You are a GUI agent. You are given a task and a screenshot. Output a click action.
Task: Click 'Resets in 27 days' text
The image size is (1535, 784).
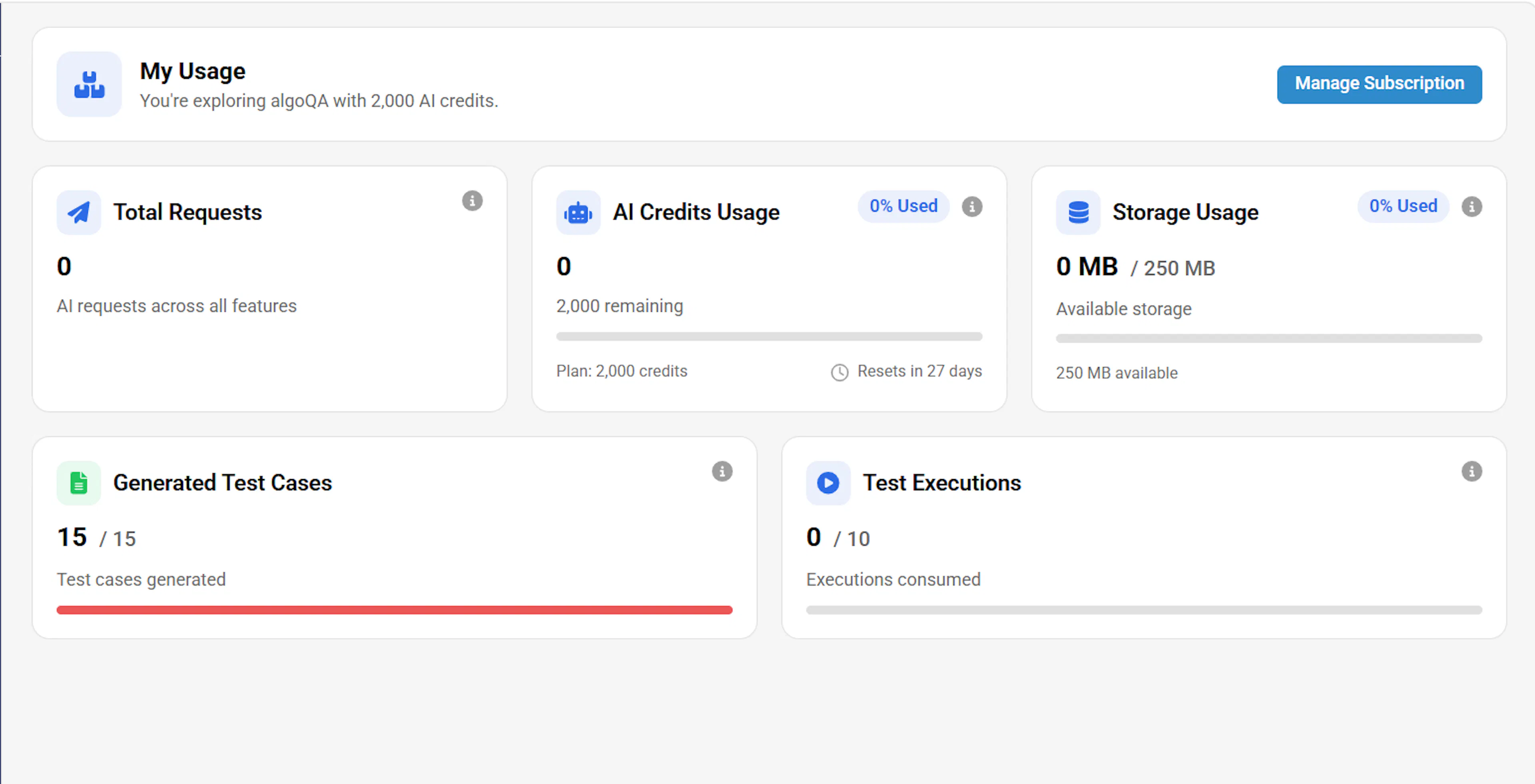click(x=919, y=370)
